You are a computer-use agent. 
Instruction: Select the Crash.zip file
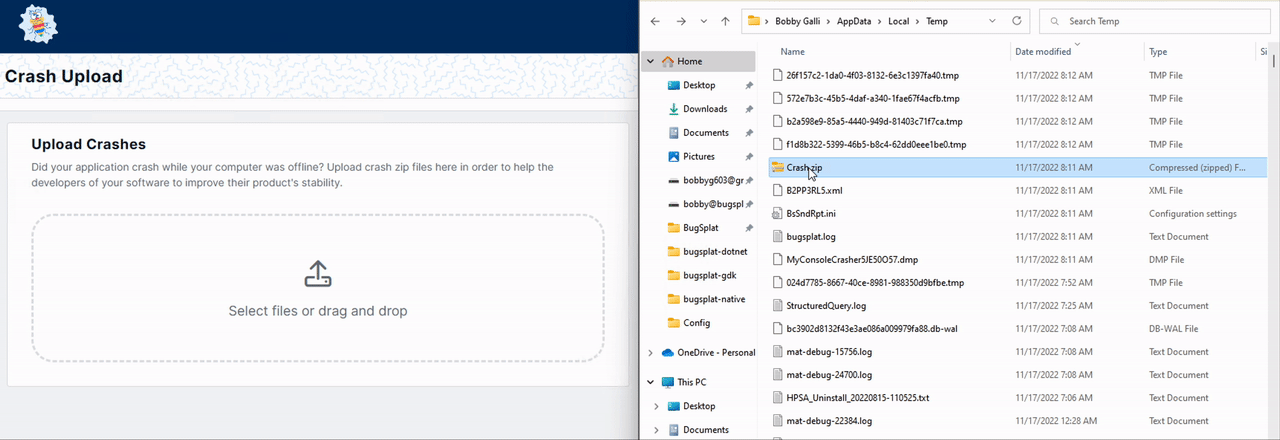click(804, 167)
